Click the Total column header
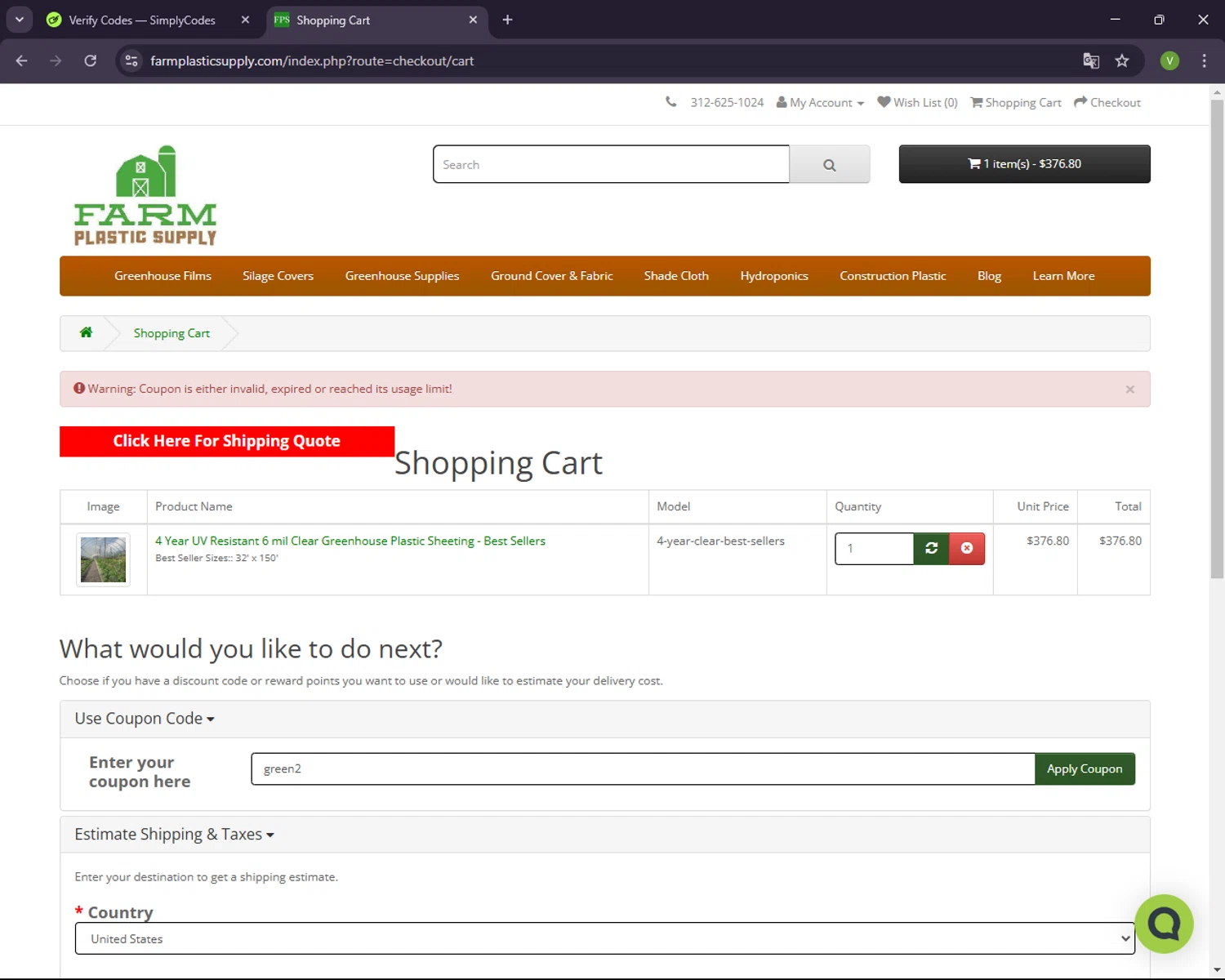The width and height of the screenshot is (1225, 980). click(1128, 506)
